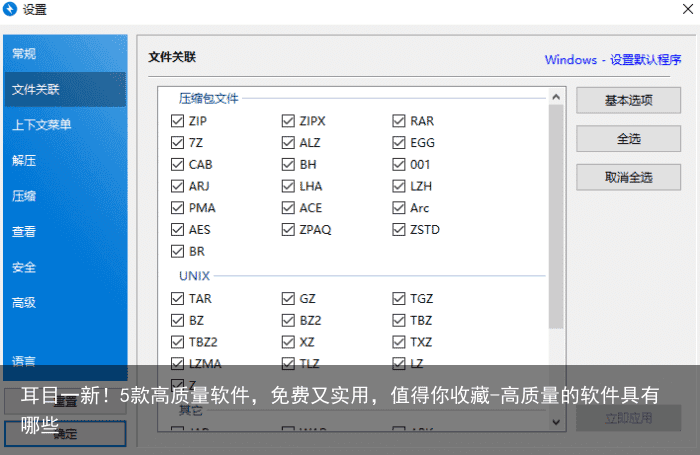Image resolution: width=700 pixels, height=455 pixels.
Task: Uncheck the ZIP file association checkbox
Action: click(178, 121)
